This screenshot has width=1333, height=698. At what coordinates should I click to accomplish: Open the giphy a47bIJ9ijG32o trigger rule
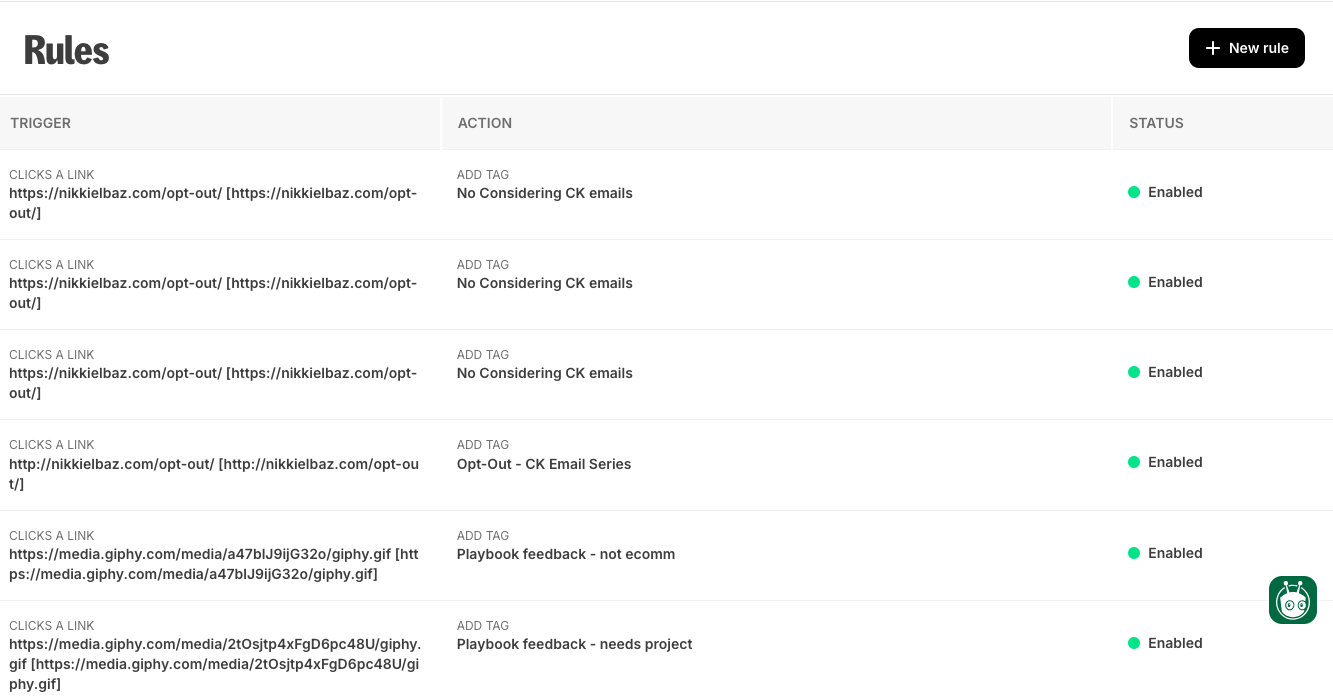coord(214,564)
